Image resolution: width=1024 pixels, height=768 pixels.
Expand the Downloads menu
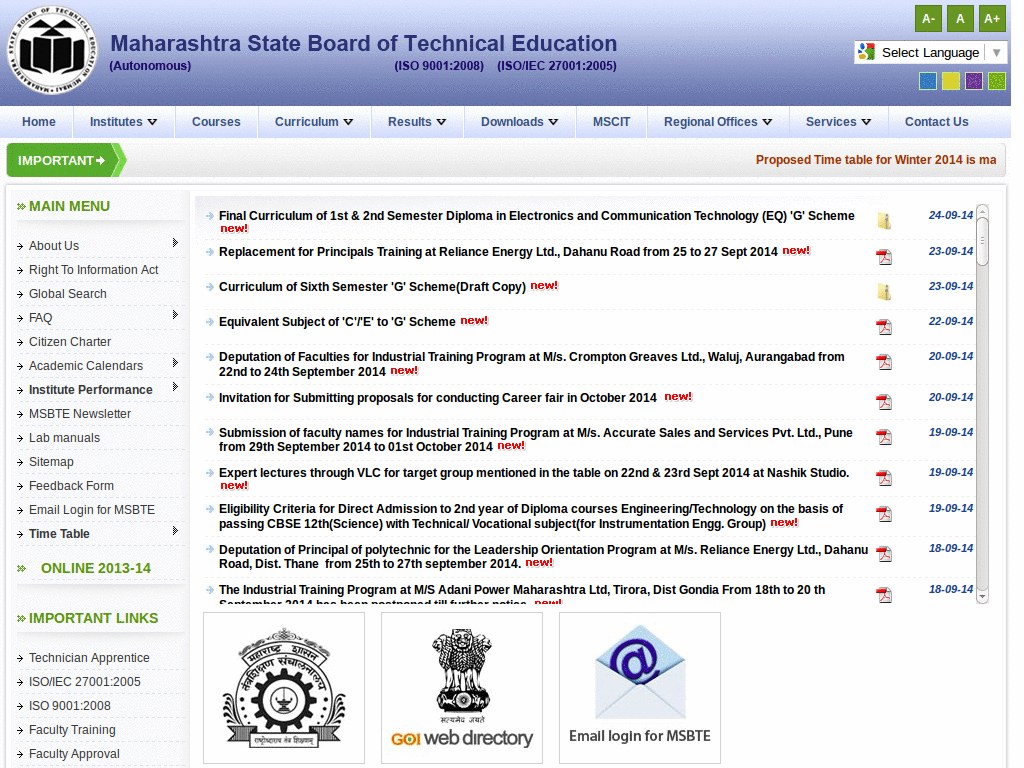tap(520, 122)
